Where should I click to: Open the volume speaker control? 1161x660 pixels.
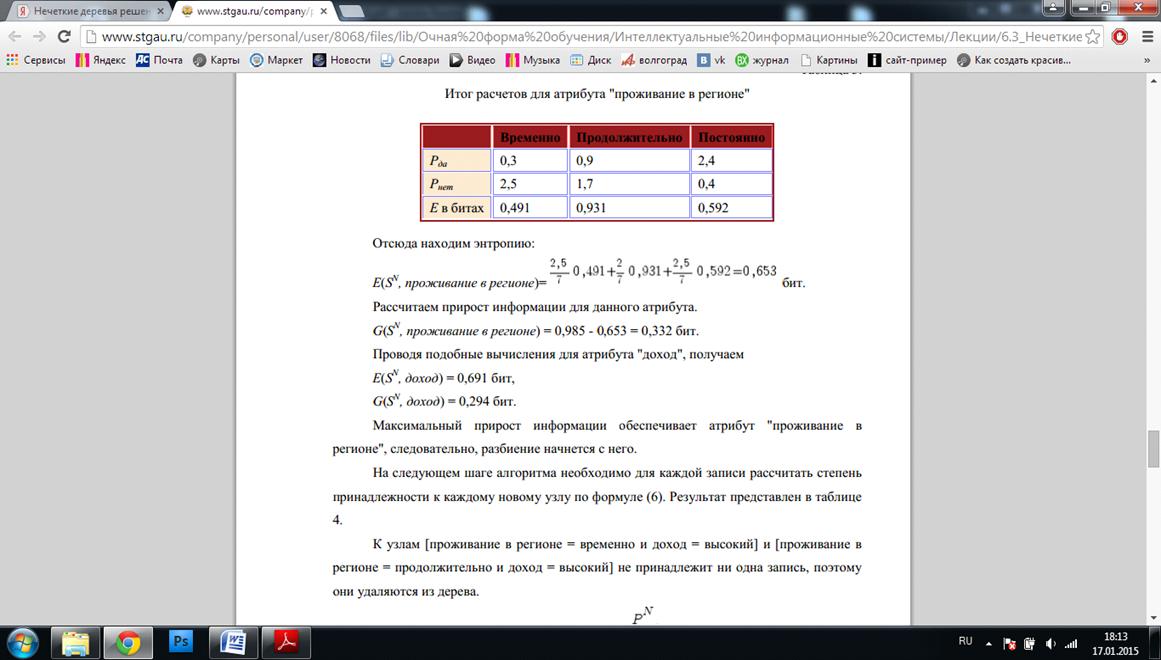(x=1050, y=644)
